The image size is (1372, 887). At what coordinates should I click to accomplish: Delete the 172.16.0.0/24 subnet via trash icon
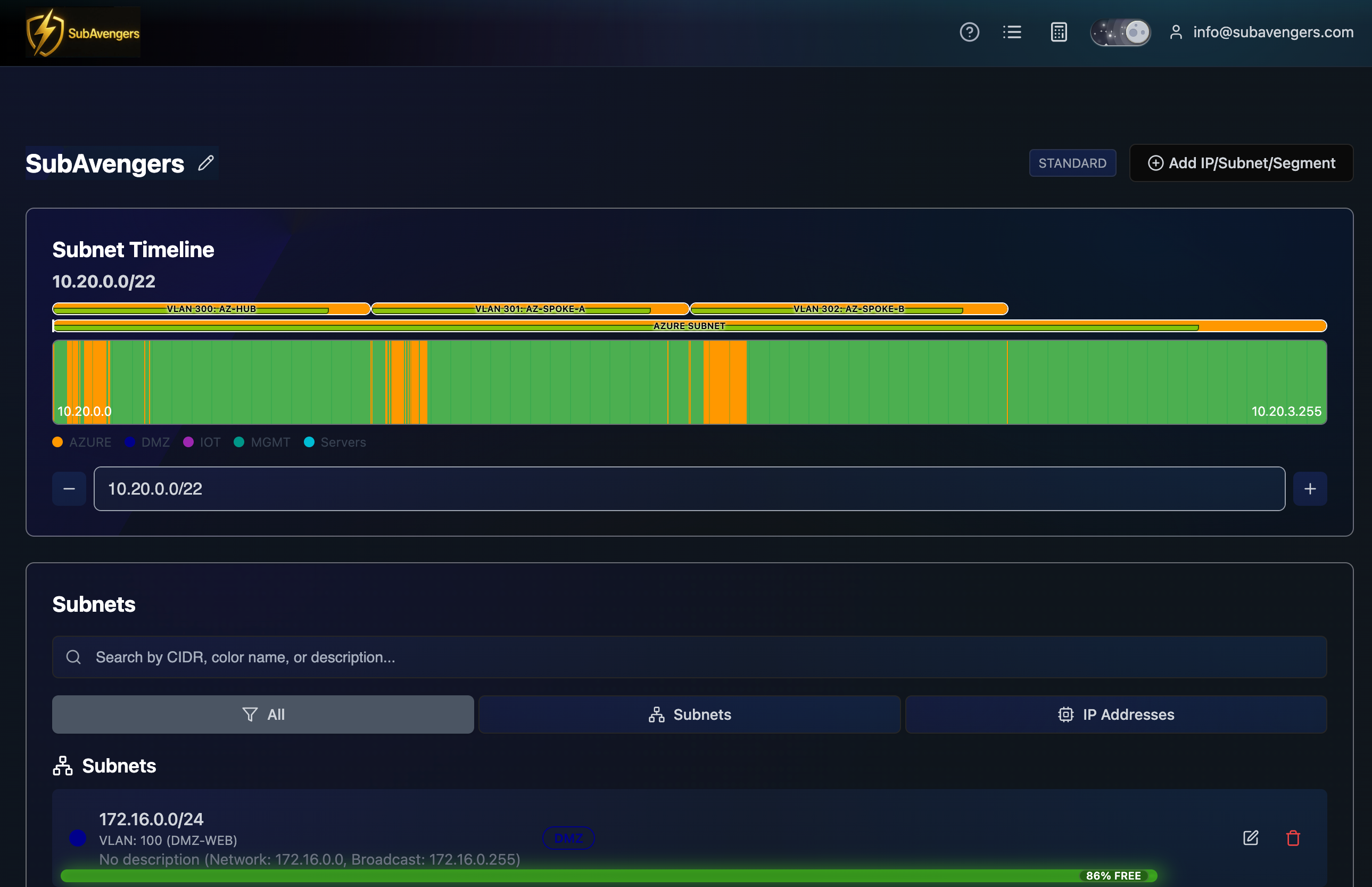(1293, 837)
